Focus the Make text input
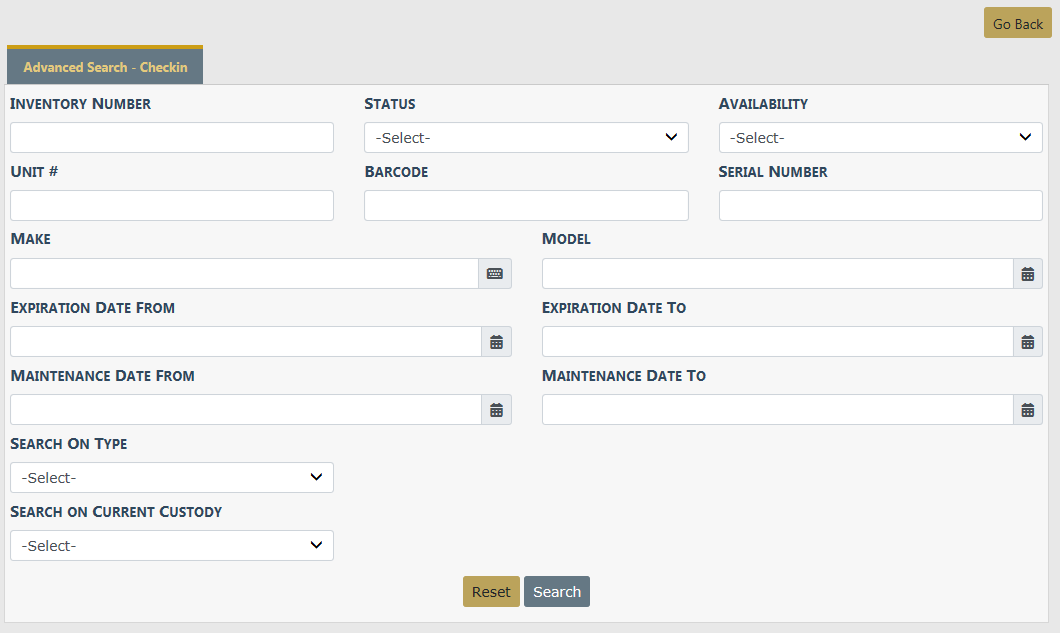1060x633 pixels. [x=244, y=274]
